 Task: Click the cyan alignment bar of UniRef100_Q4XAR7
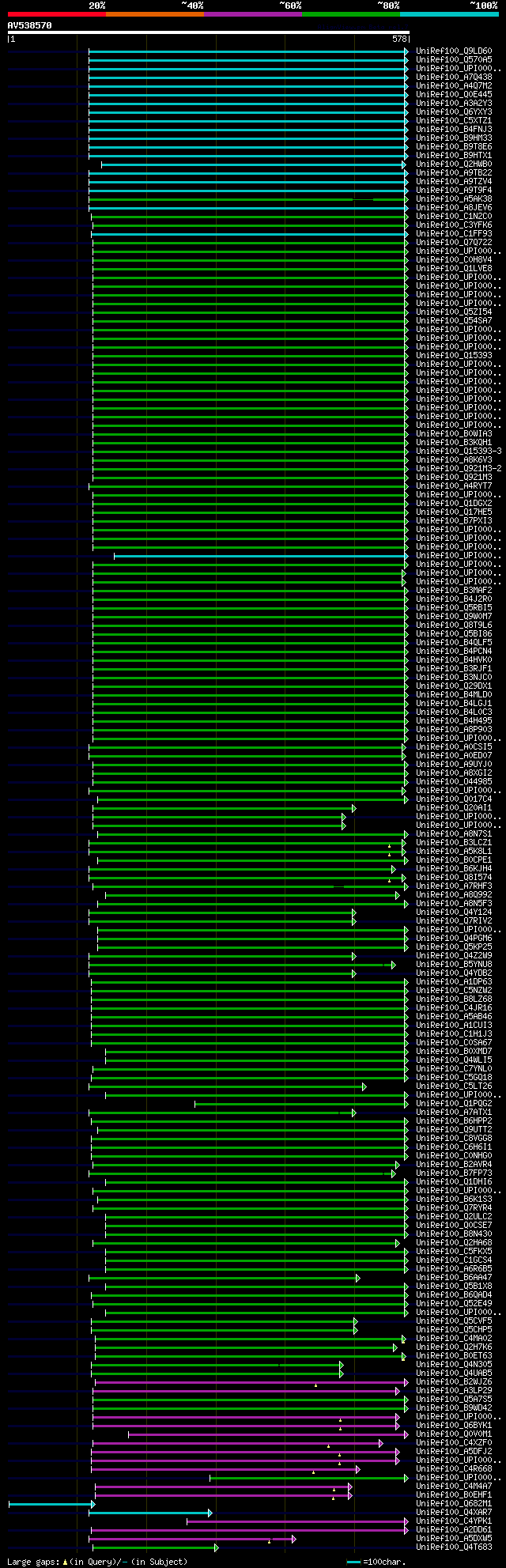pyautogui.click(x=152, y=1513)
